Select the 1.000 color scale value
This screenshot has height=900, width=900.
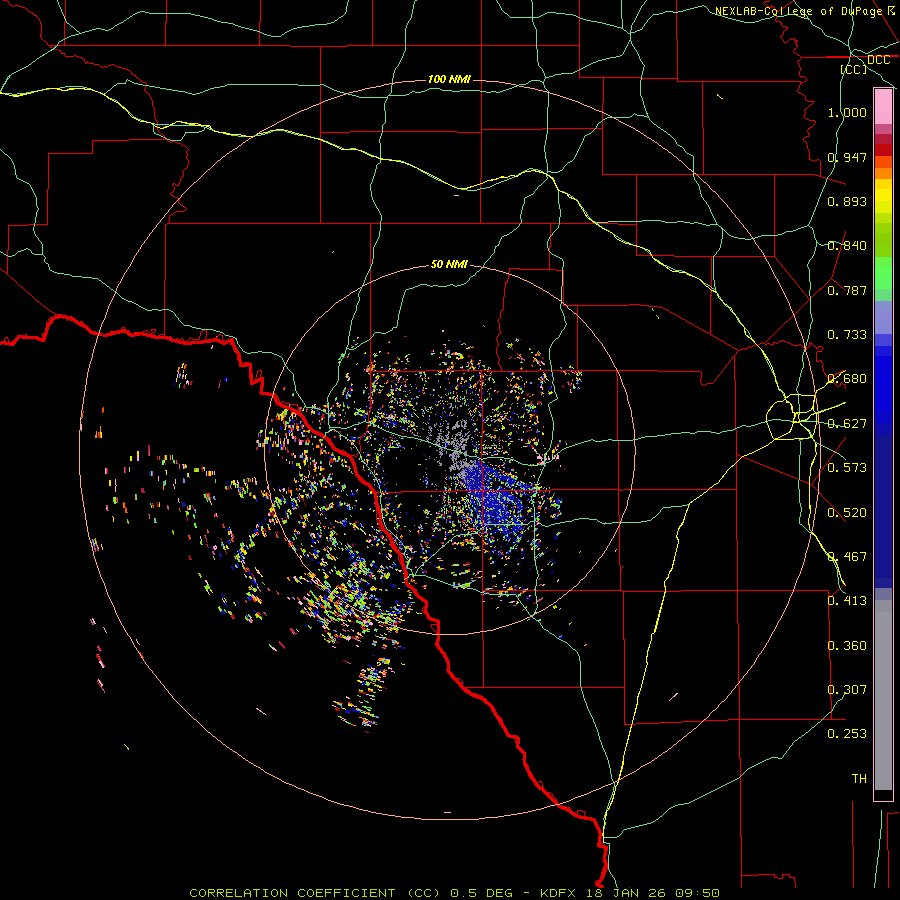pos(847,112)
